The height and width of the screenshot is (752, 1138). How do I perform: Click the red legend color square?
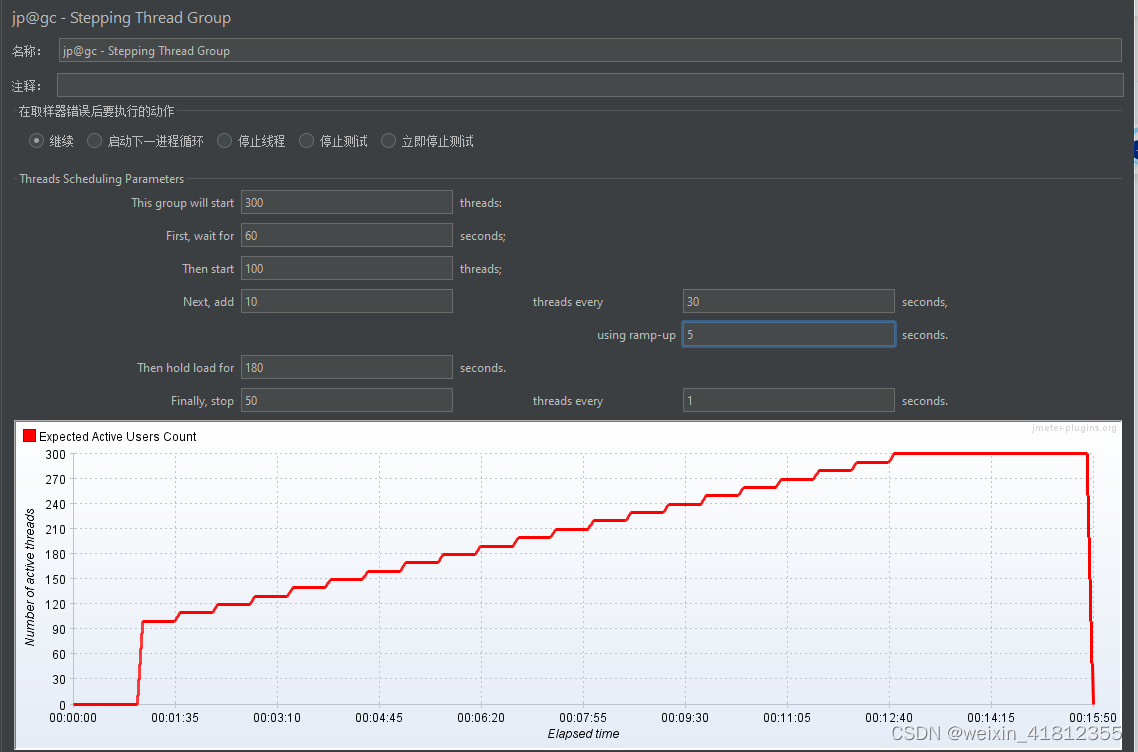[x=28, y=435]
